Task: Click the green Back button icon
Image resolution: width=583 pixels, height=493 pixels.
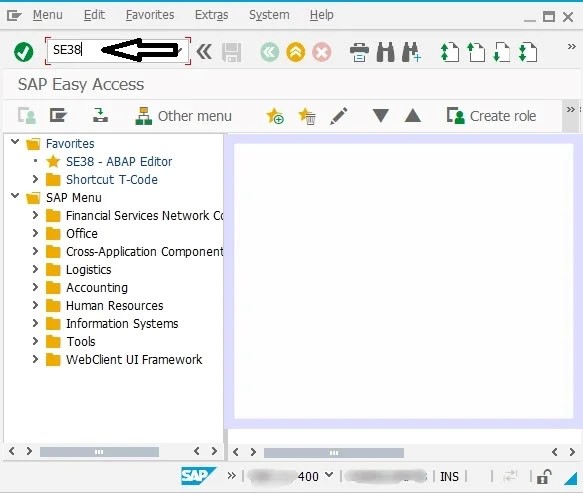Action: coord(270,52)
